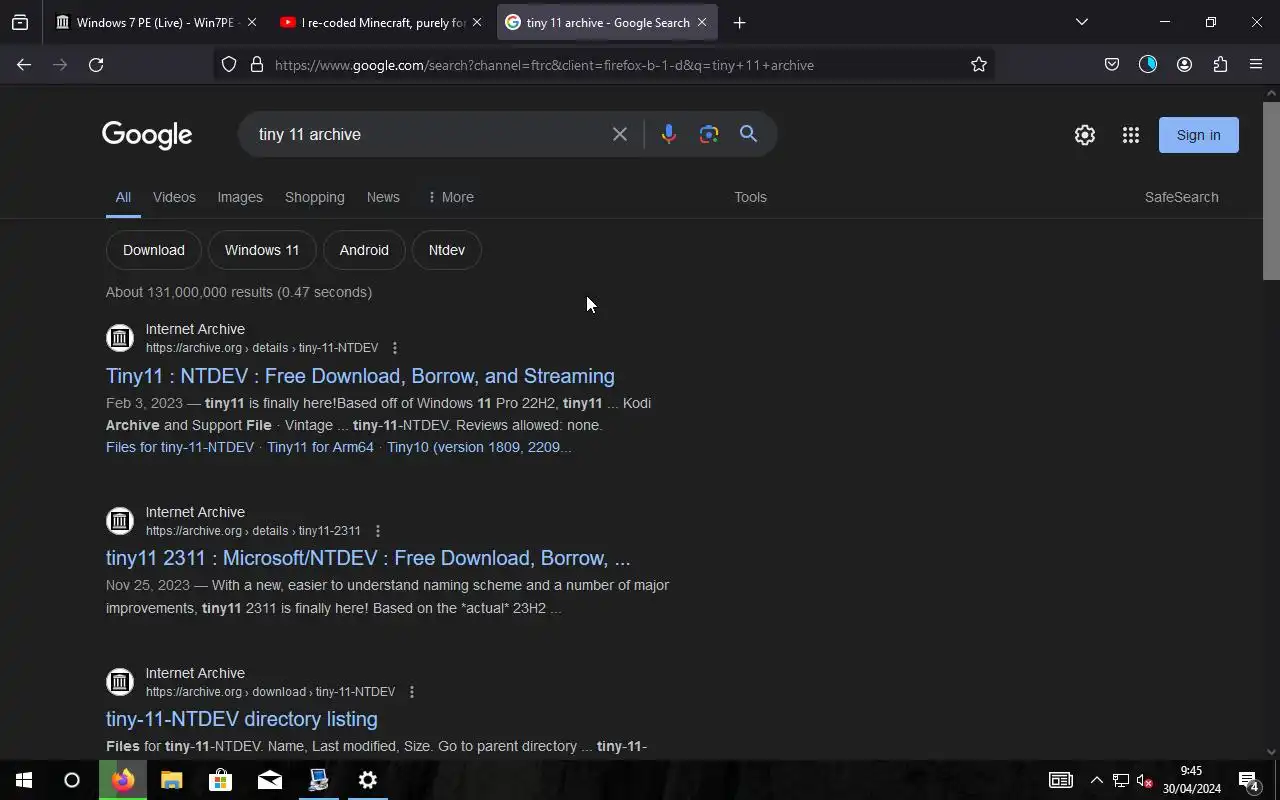The image size is (1280, 800).
Task: Open File Explorer from taskbar
Action: tap(171, 780)
